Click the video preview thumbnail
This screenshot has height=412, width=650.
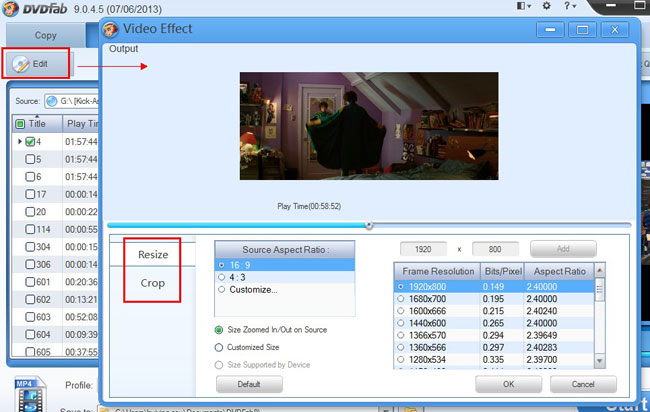369,126
